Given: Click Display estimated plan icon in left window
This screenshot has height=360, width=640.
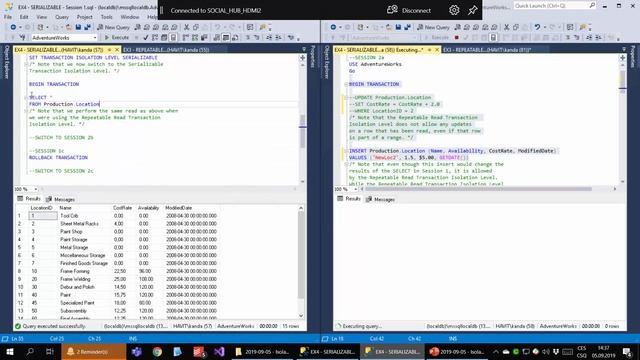Looking at the screenshot, I should (x=155, y=38).
